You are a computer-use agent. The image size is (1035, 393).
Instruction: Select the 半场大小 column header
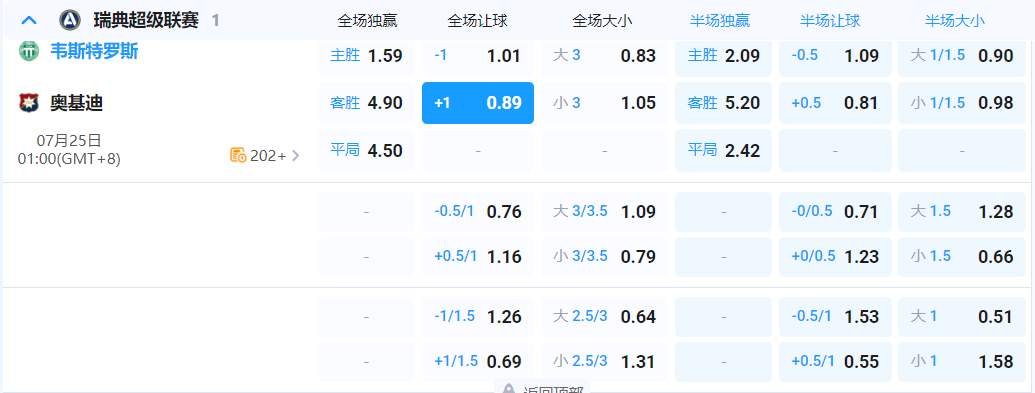[954, 20]
